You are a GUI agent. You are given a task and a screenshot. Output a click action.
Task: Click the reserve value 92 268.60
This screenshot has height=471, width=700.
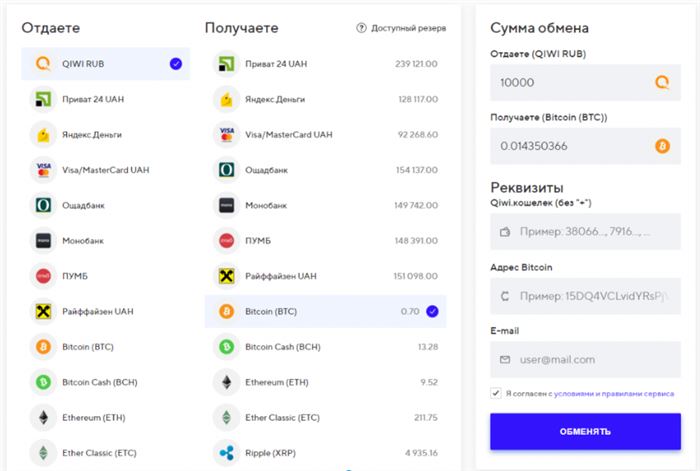[x=417, y=134]
